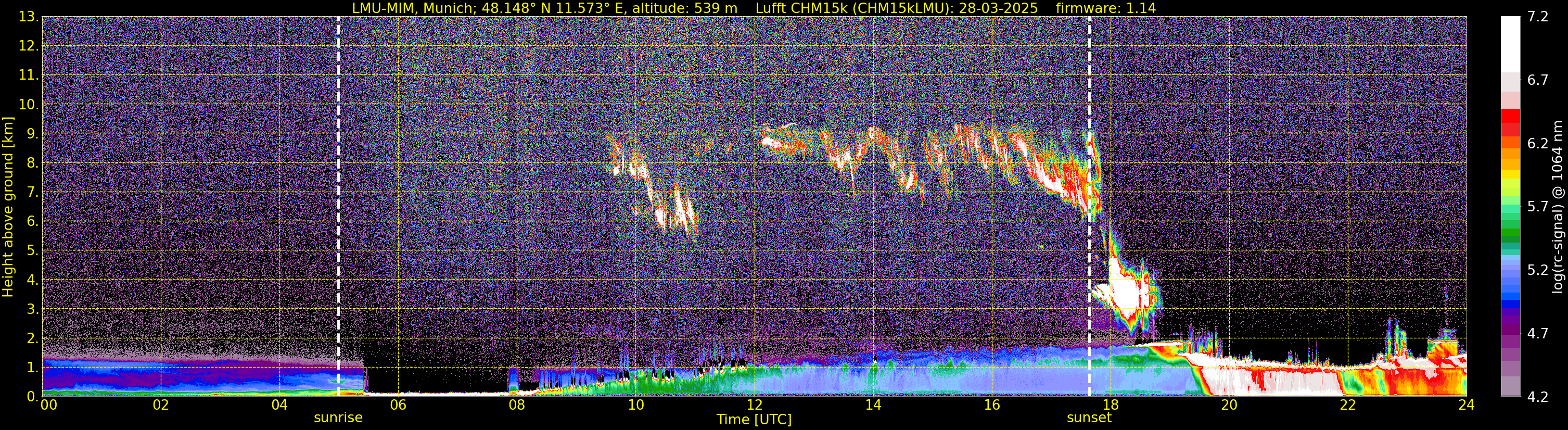Click the yellow segment of the colorbar
Screen dimensions: 1568x430
[x=1510, y=175]
